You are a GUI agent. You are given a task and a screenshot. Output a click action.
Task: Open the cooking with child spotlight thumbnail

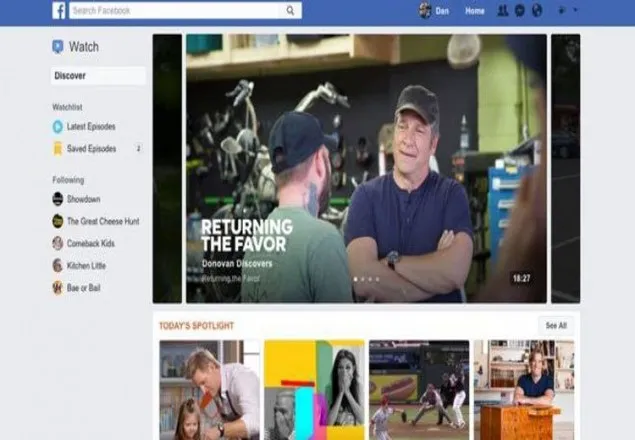tap(209, 390)
